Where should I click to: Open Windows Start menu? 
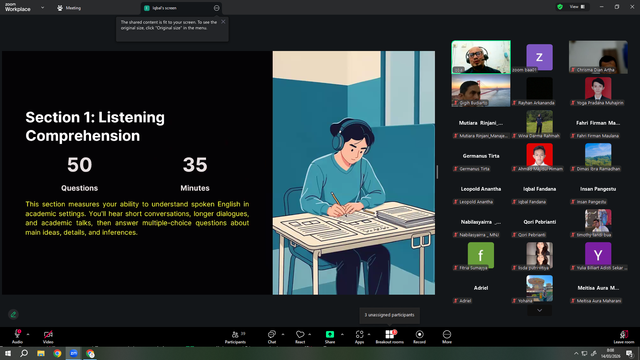(x=8, y=353)
